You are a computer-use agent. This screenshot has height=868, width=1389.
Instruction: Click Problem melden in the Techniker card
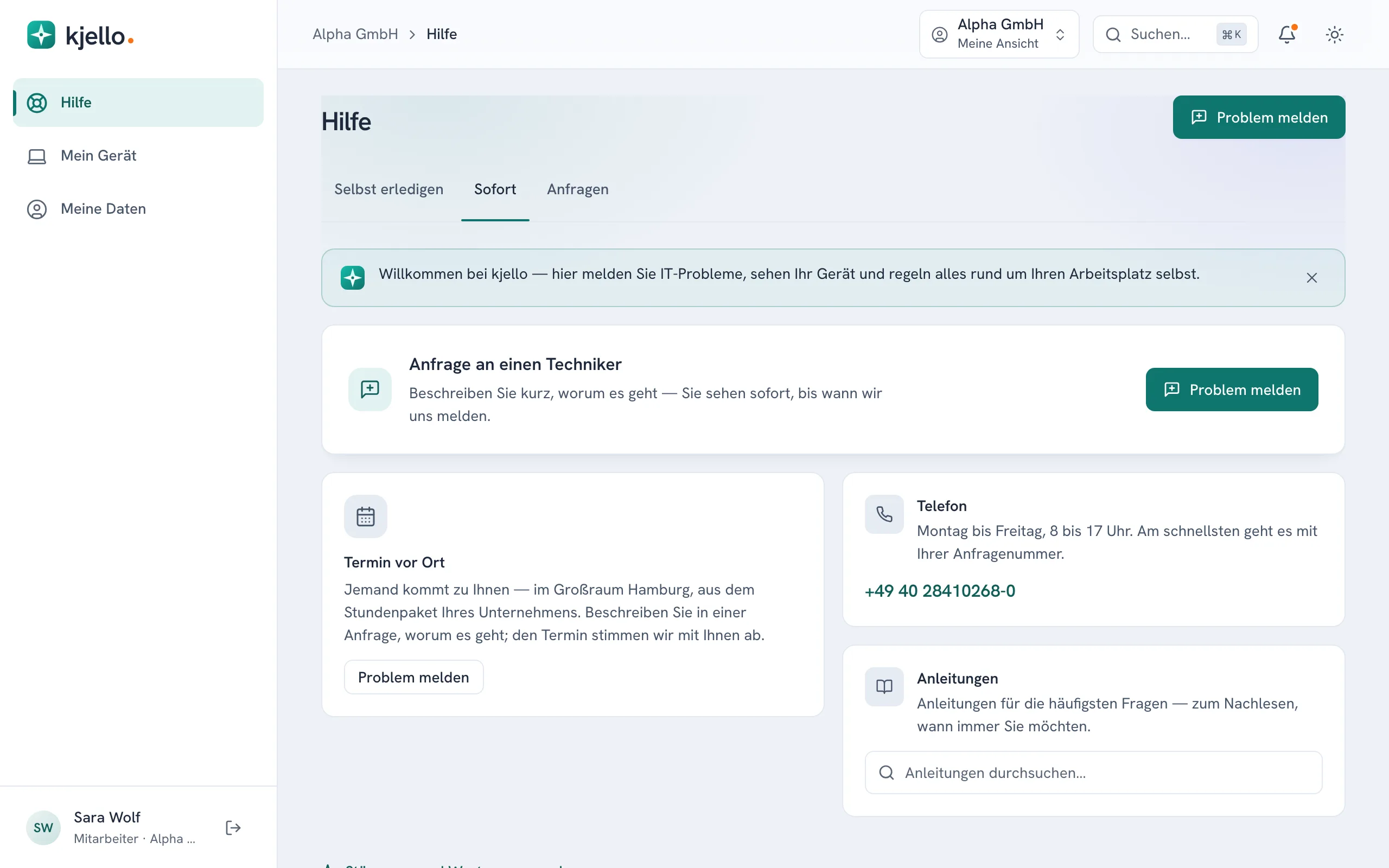pyautogui.click(x=1232, y=389)
